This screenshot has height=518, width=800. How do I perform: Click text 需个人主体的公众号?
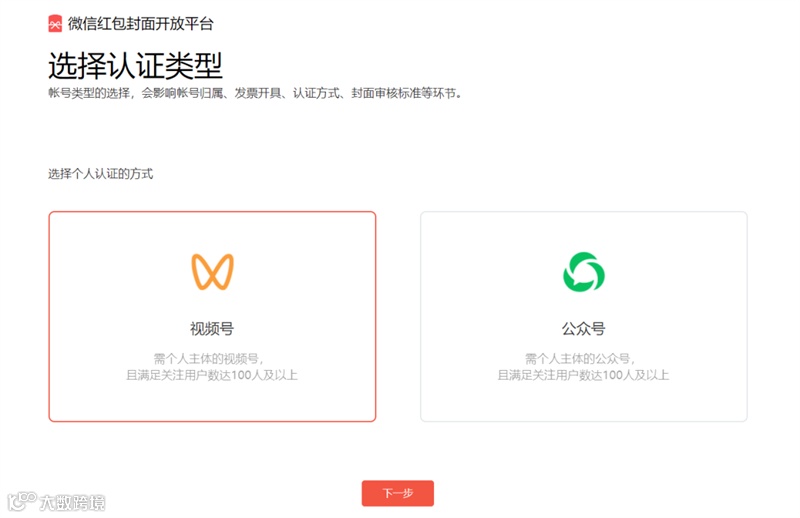pos(580,358)
